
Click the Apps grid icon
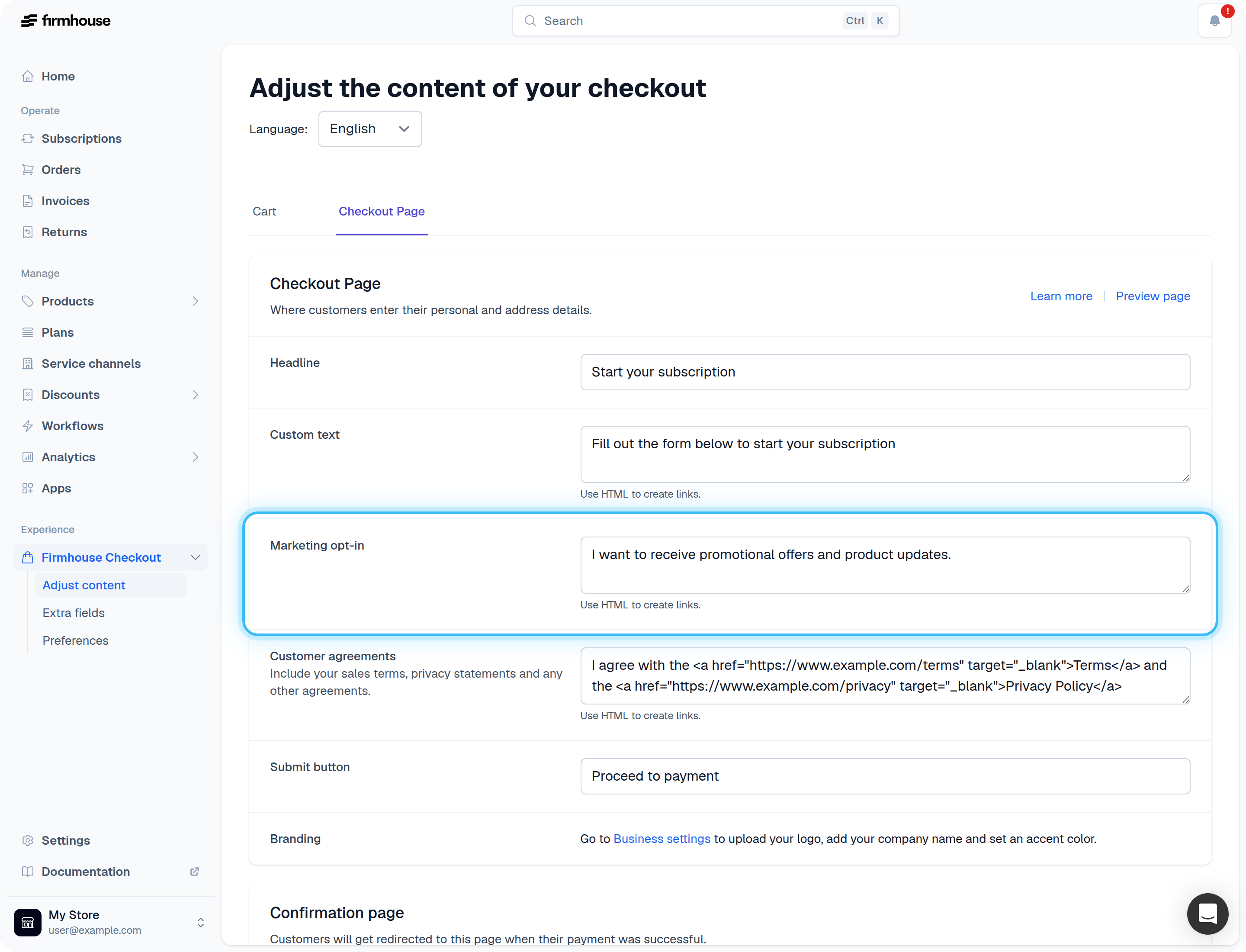coord(27,488)
